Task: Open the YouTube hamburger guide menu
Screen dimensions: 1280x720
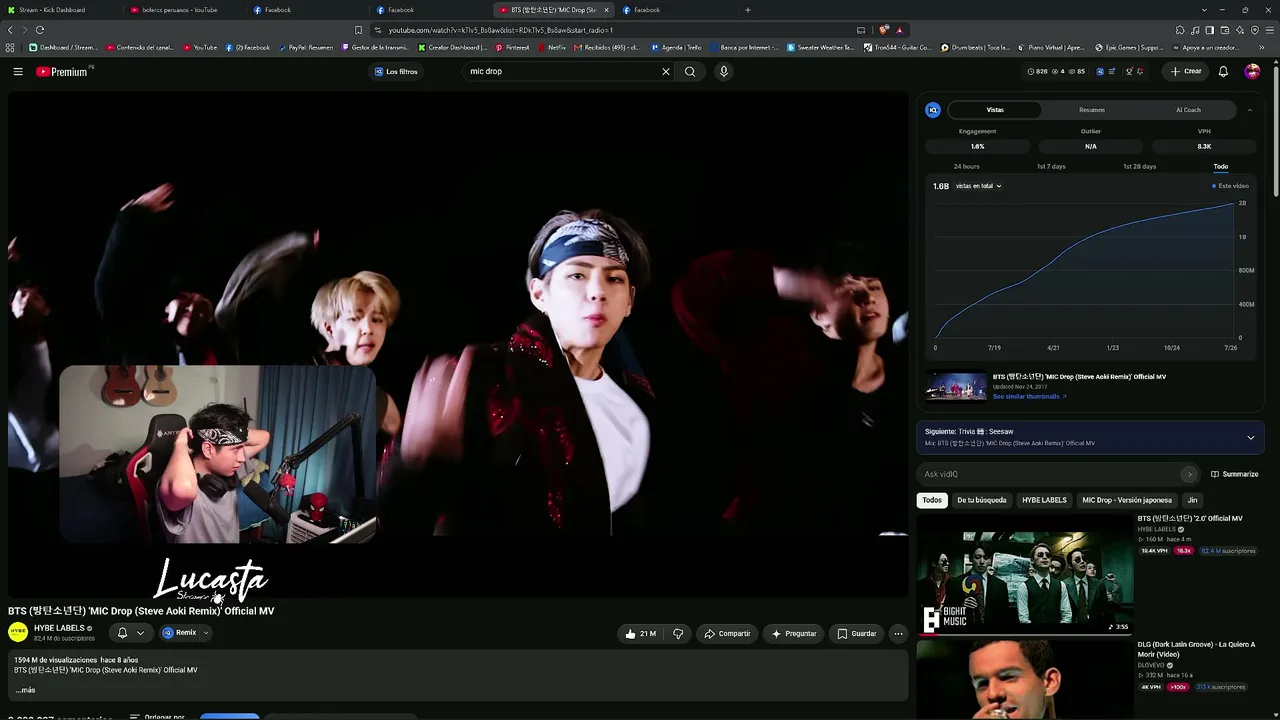Action: [x=18, y=72]
